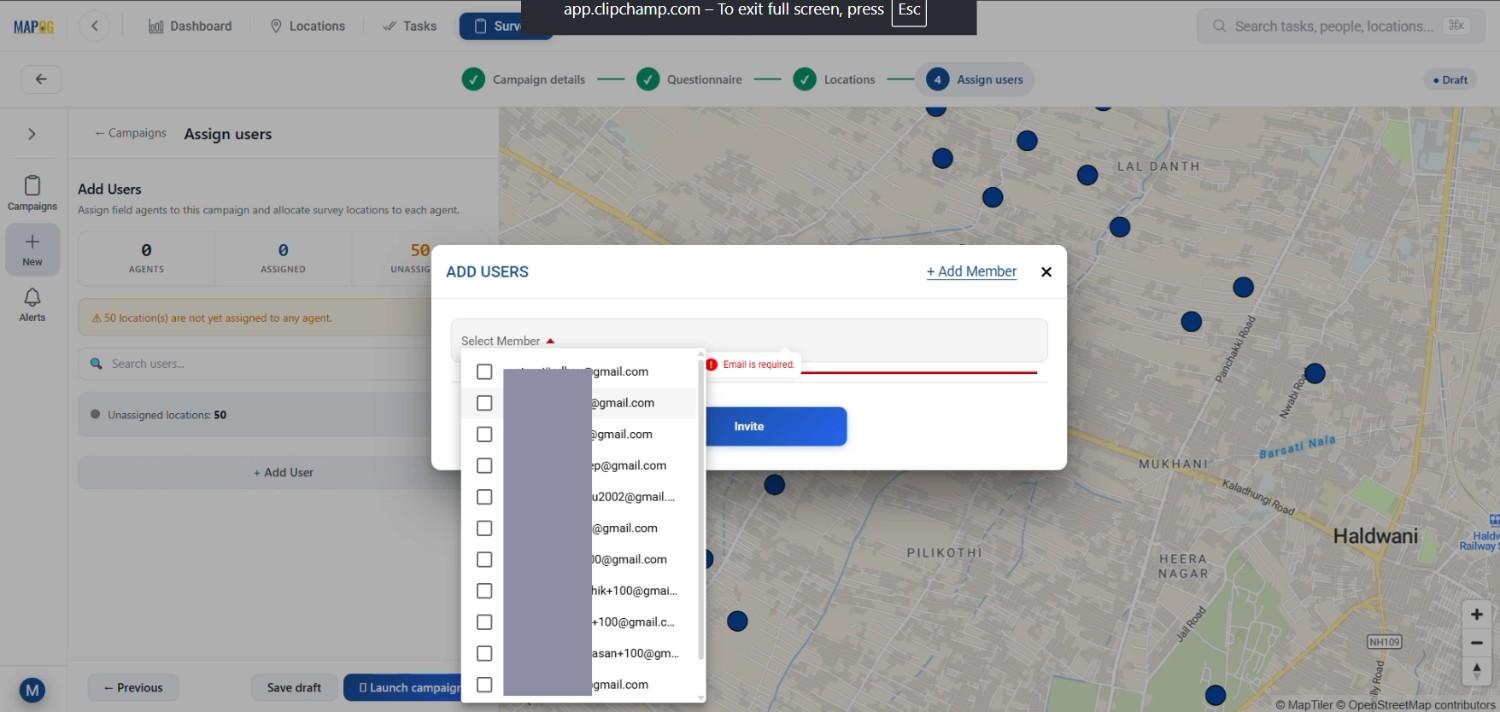Click the Invite button
The height and width of the screenshot is (712, 1500).
tap(749, 426)
